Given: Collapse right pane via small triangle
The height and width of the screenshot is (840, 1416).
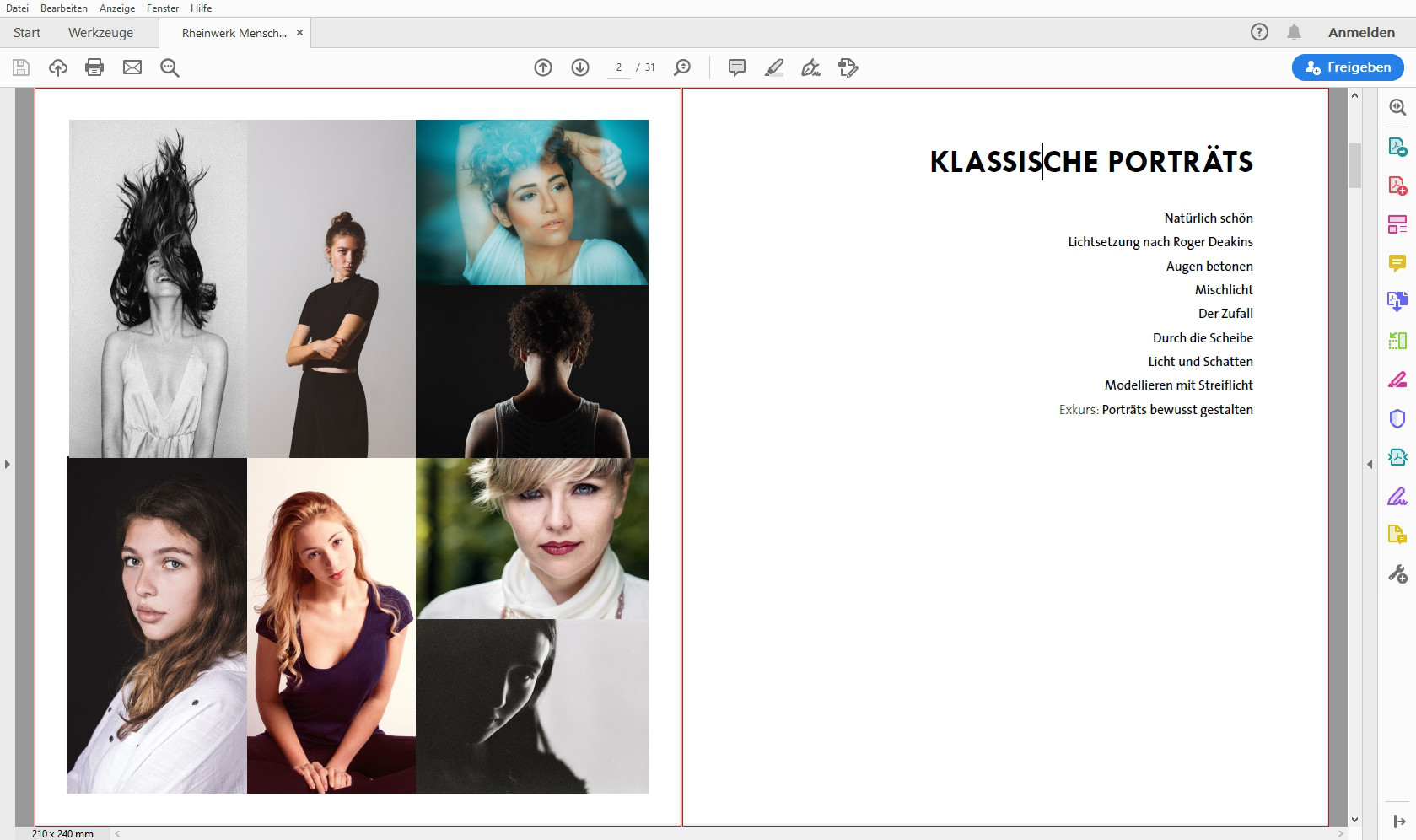Looking at the screenshot, I should [1370, 464].
